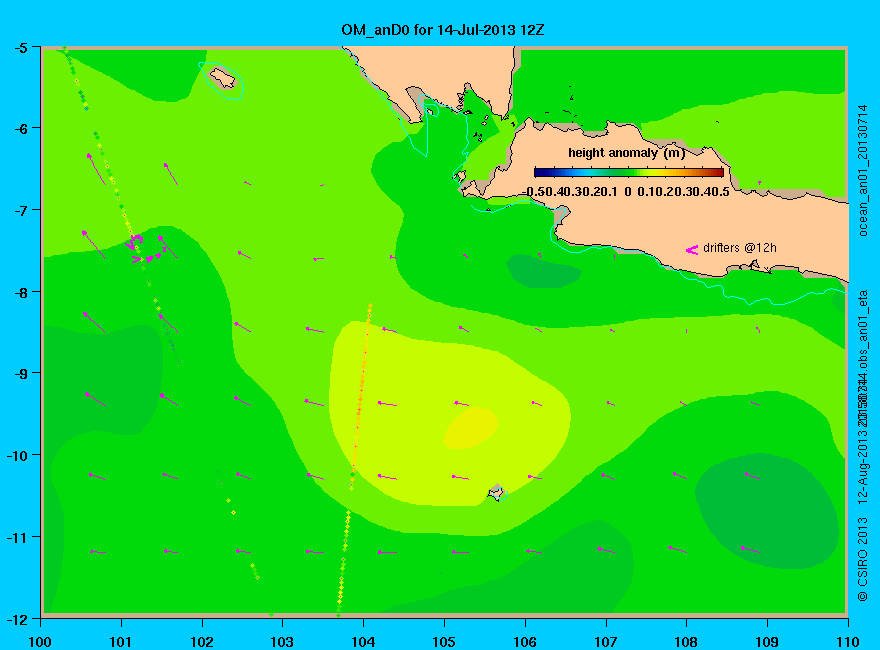Viewport: 880px width, 650px height.
Task: Click the latitude label '-5'
Action: click(x=20, y=48)
